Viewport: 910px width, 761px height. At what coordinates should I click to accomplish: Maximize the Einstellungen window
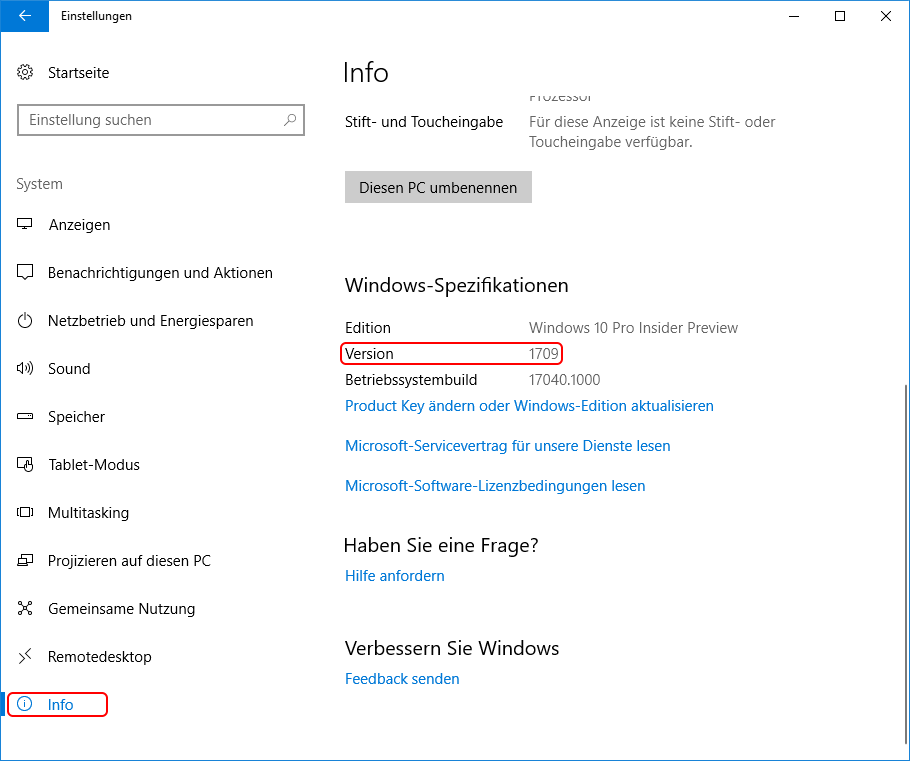(840, 16)
